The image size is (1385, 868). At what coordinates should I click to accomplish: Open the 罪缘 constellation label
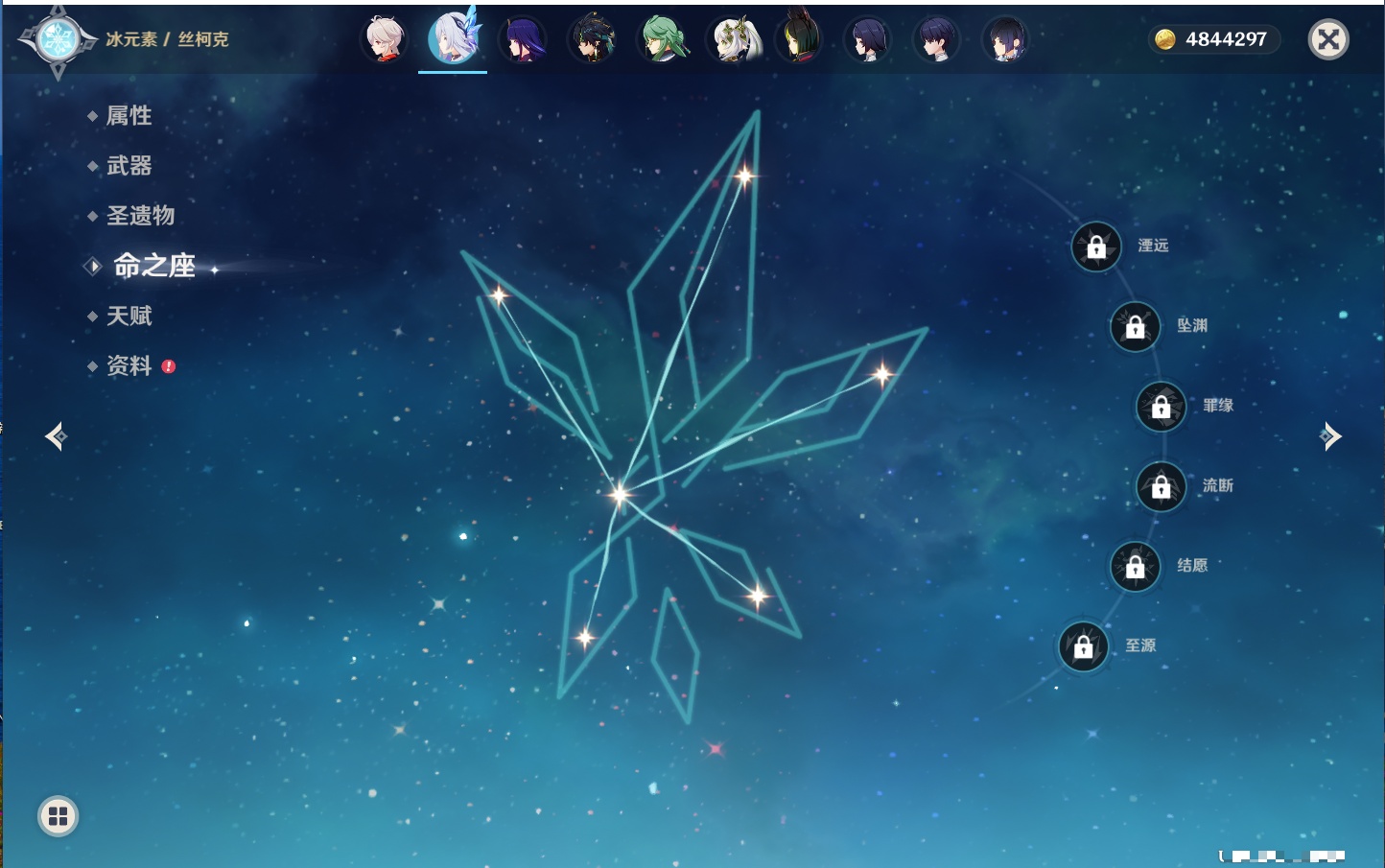click(x=1218, y=405)
